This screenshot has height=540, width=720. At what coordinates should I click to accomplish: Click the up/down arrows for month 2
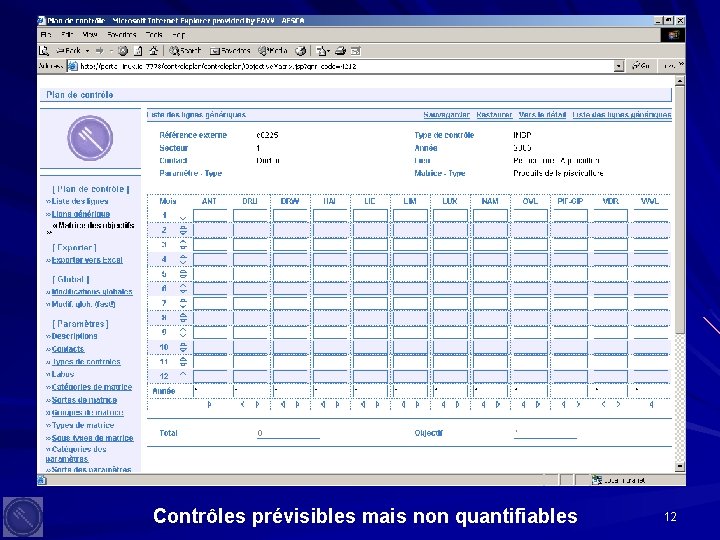[183, 230]
